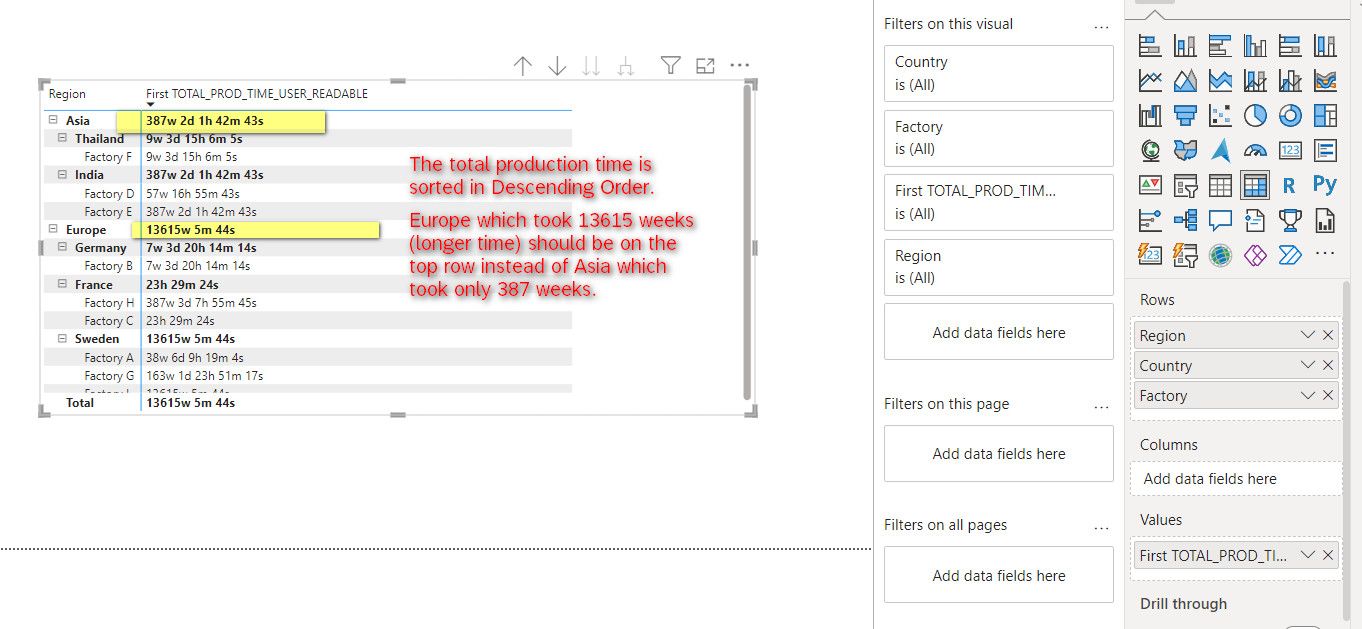1362x629 pixels.
Task: Turn on Drill down single arrow
Action: coord(557,66)
